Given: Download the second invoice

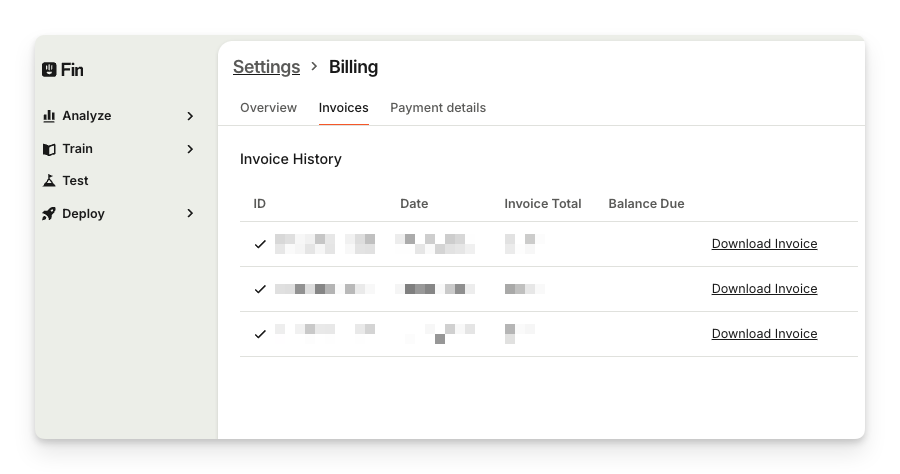Looking at the screenshot, I should coord(764,289).
